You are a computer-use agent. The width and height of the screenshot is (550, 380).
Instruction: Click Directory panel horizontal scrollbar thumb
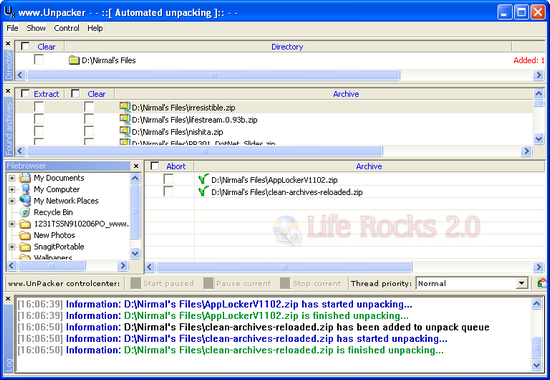click(214, 75)
